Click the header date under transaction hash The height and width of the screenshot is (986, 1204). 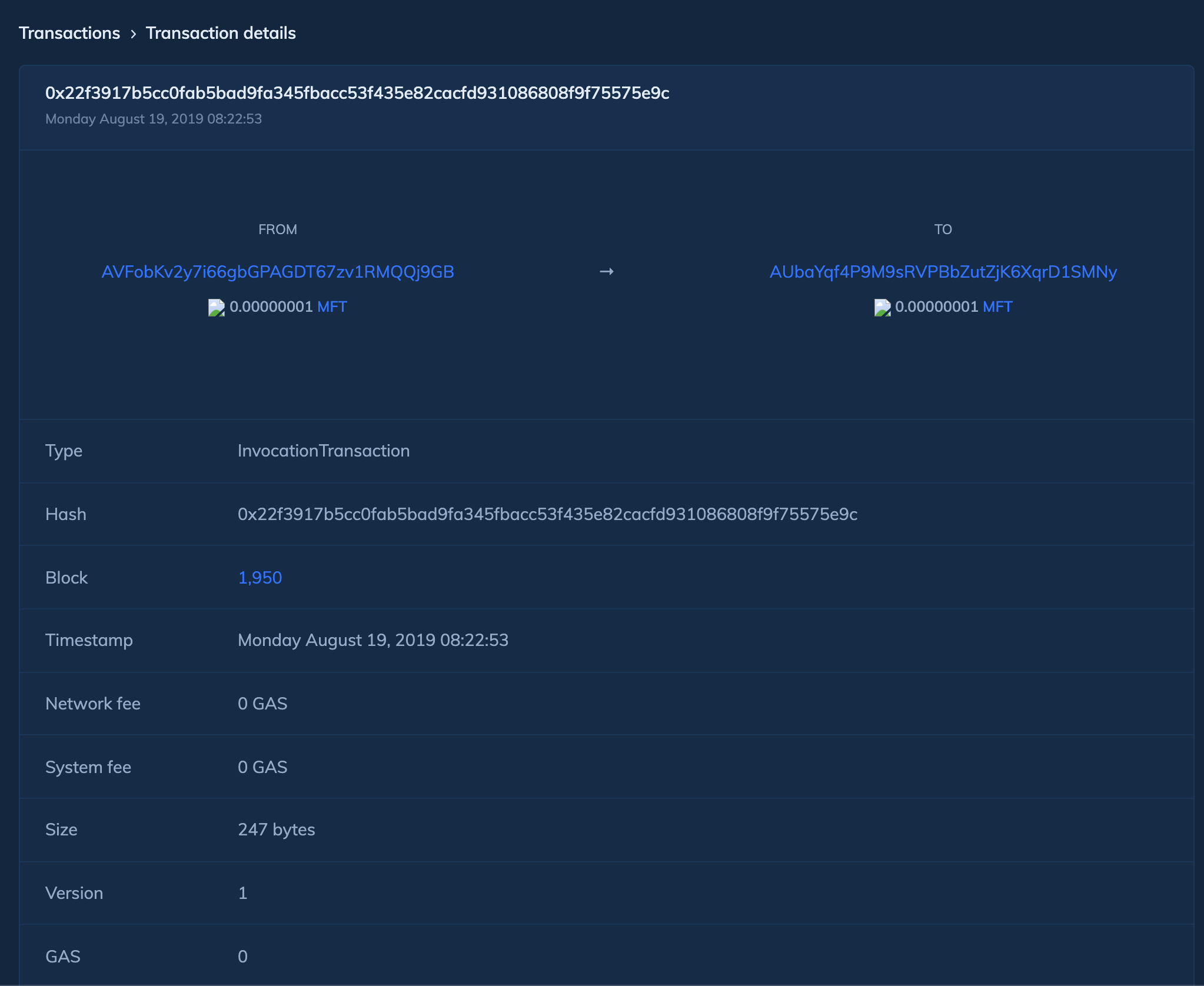click(x=154, y=119)
